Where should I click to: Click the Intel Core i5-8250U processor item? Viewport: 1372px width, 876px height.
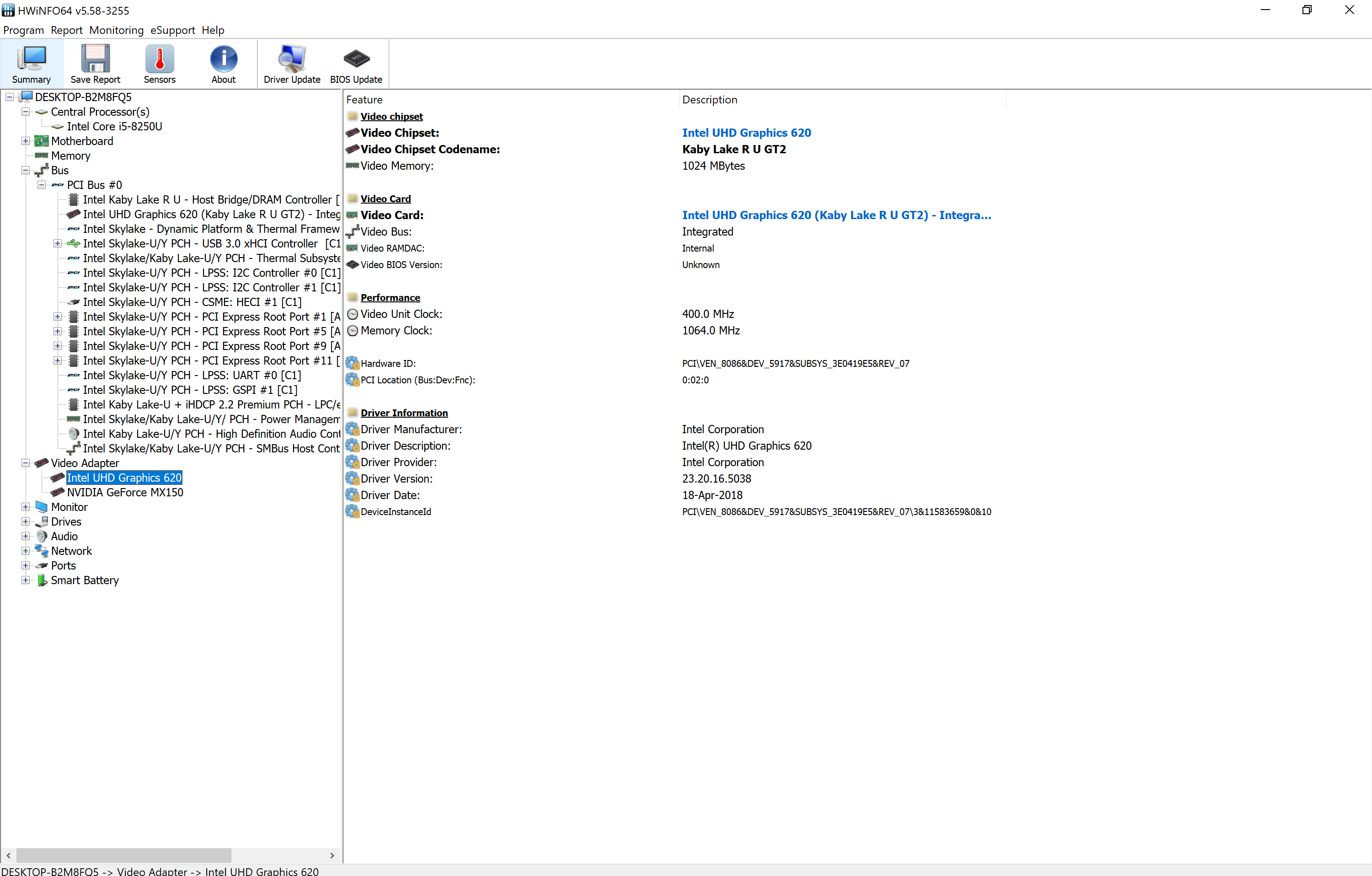pos(114,126)
